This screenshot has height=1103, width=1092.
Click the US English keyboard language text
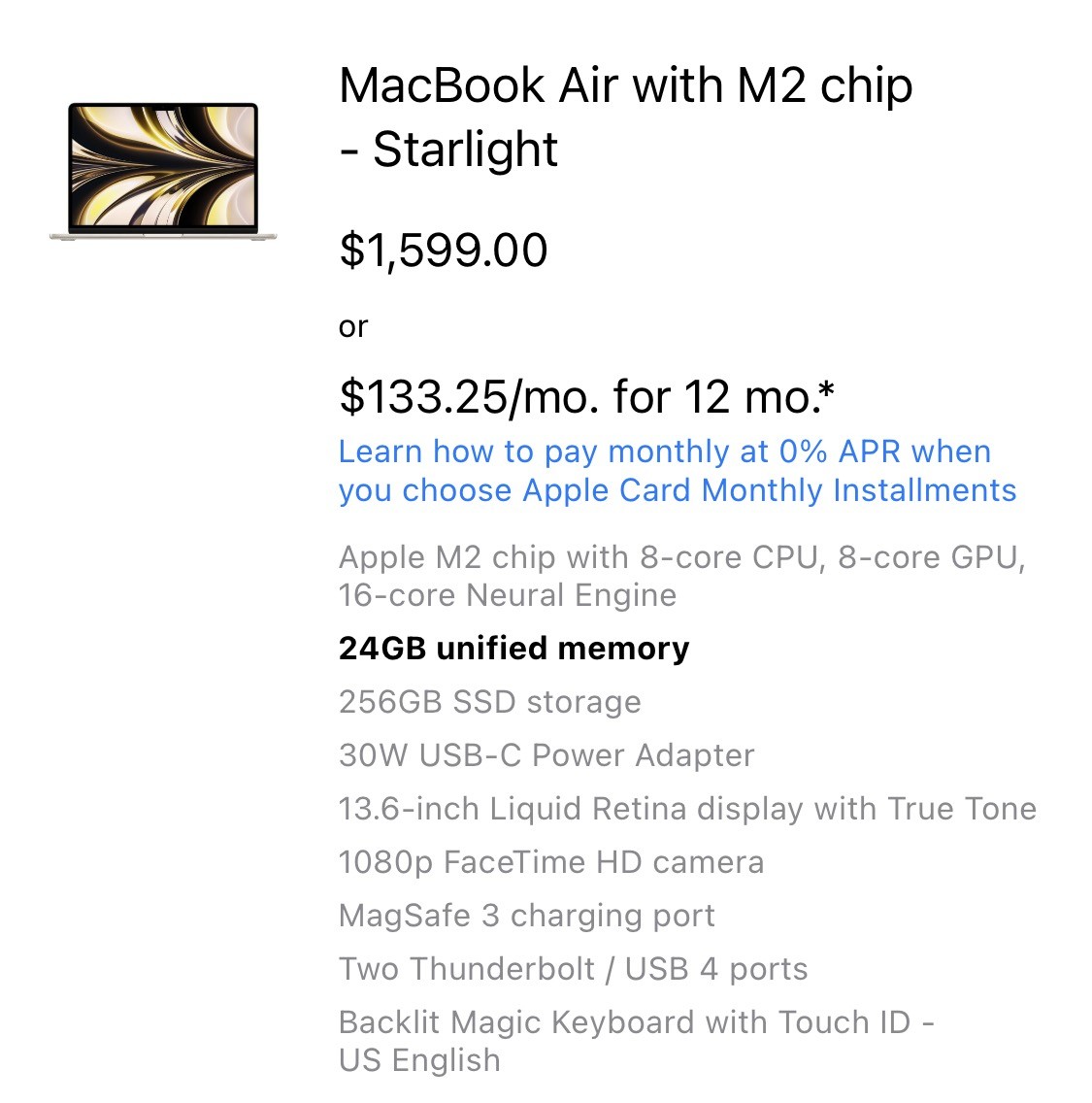(419, 1060)
